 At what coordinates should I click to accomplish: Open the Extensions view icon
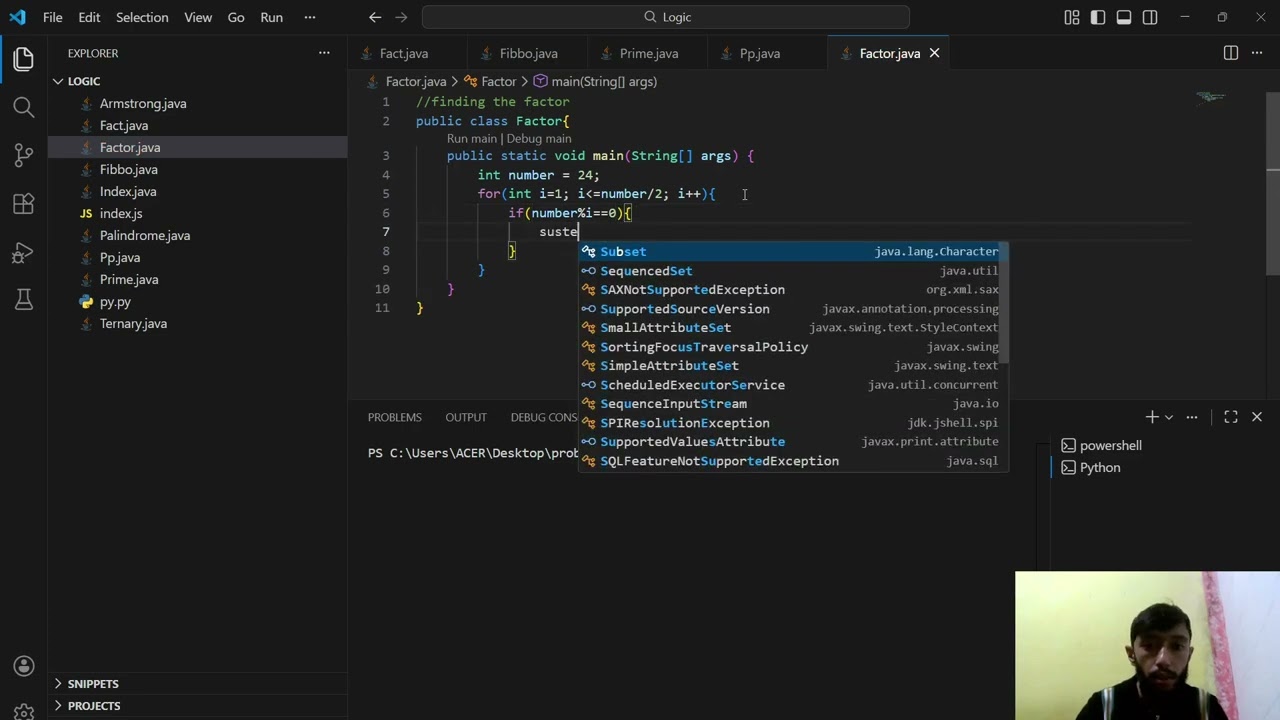(24, 203)
